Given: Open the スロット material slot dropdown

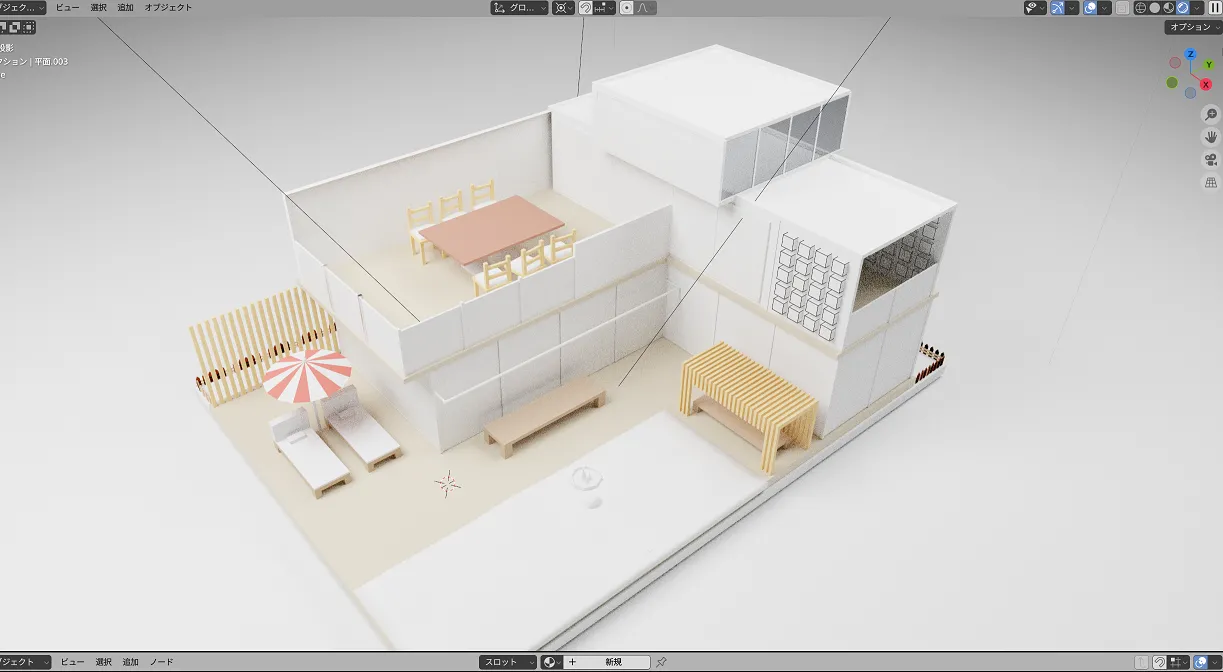Looking at the screenshot, I should (508, 662).
